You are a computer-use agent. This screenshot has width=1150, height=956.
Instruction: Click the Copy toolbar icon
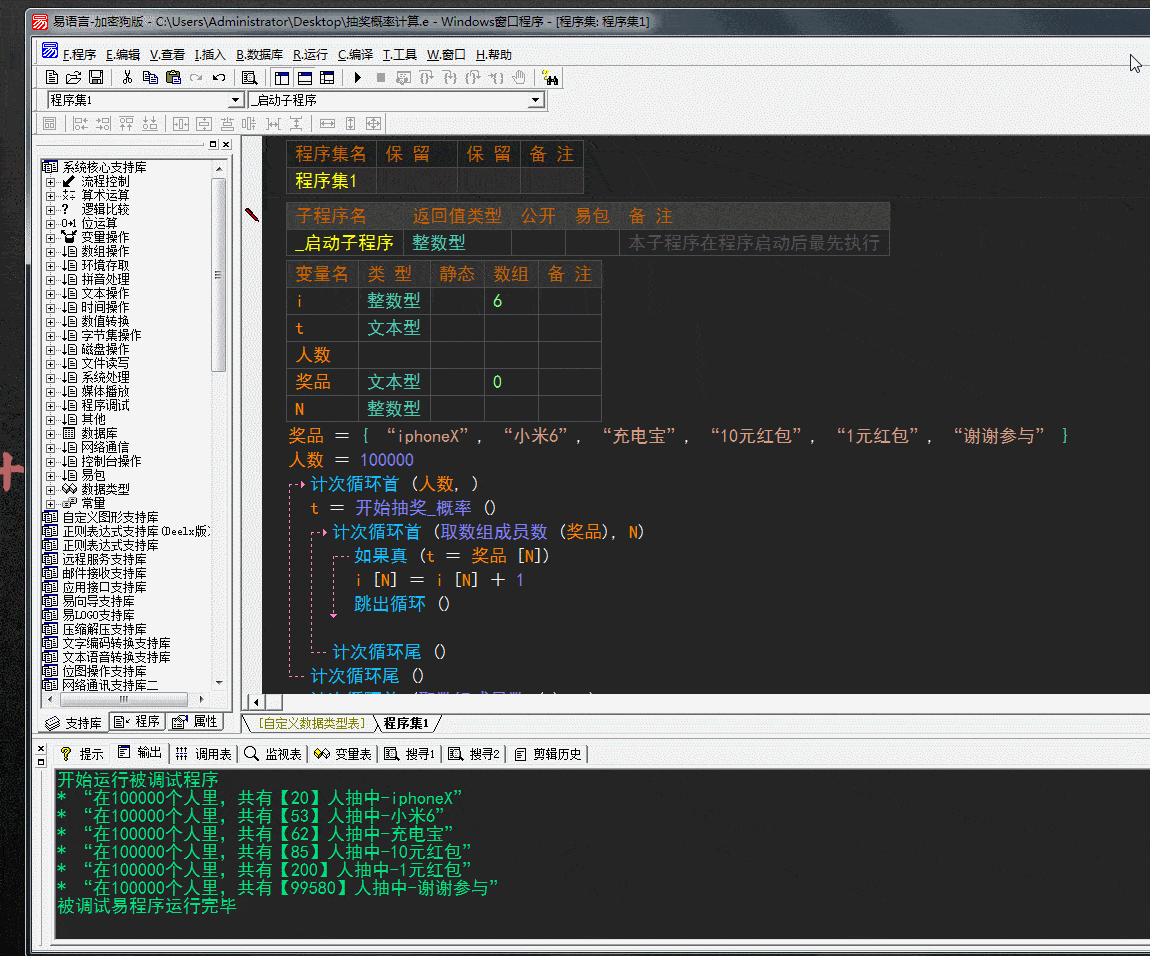pos(150,77)
